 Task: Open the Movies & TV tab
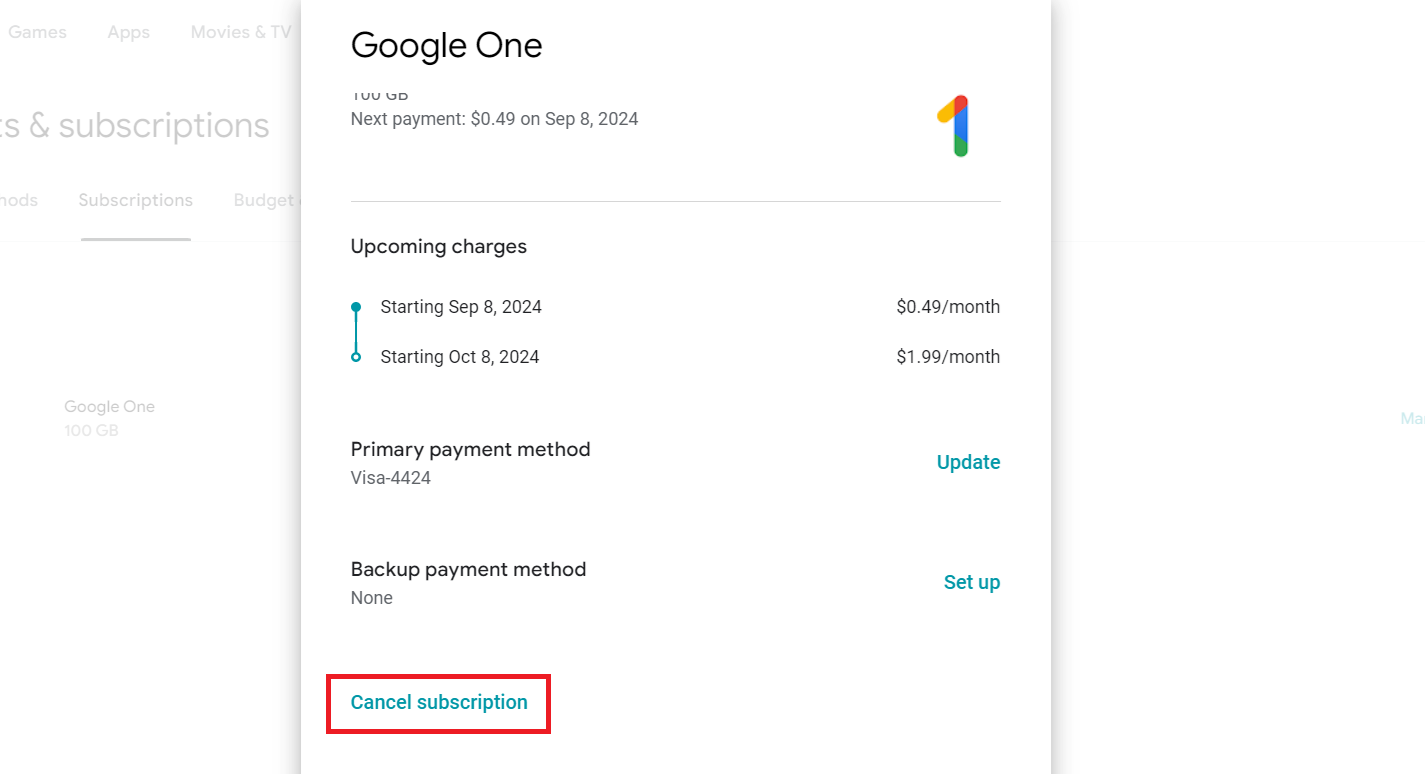241,32
